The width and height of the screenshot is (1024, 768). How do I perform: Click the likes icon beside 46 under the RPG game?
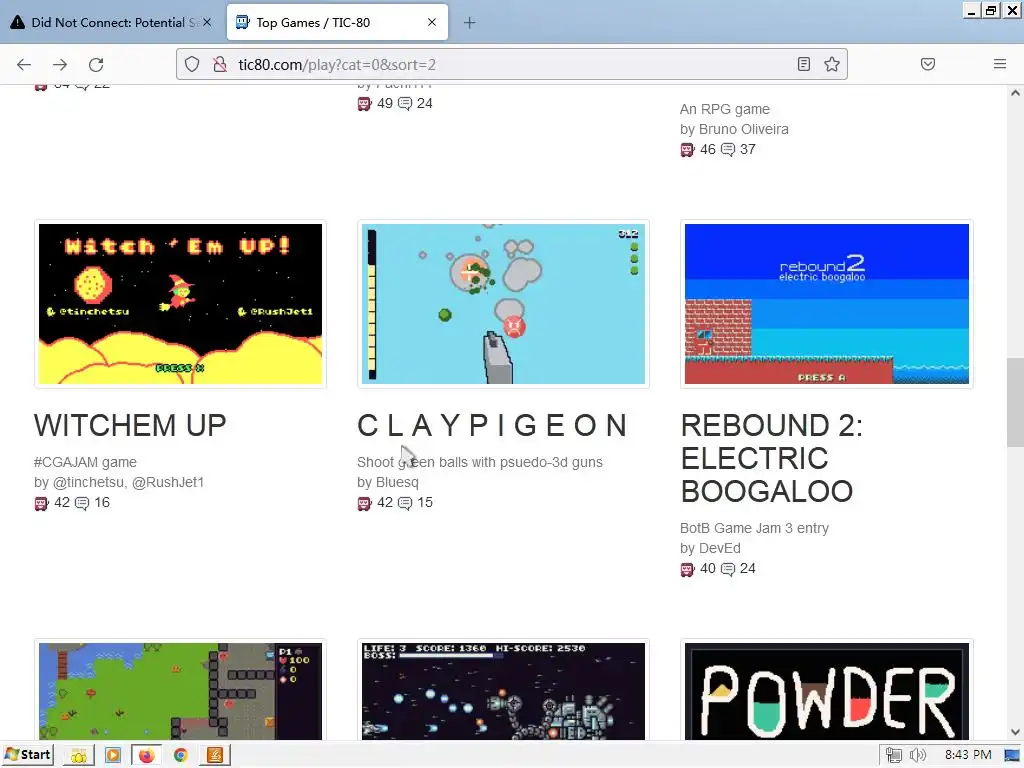pyautogui.click(x=687, y=150)
